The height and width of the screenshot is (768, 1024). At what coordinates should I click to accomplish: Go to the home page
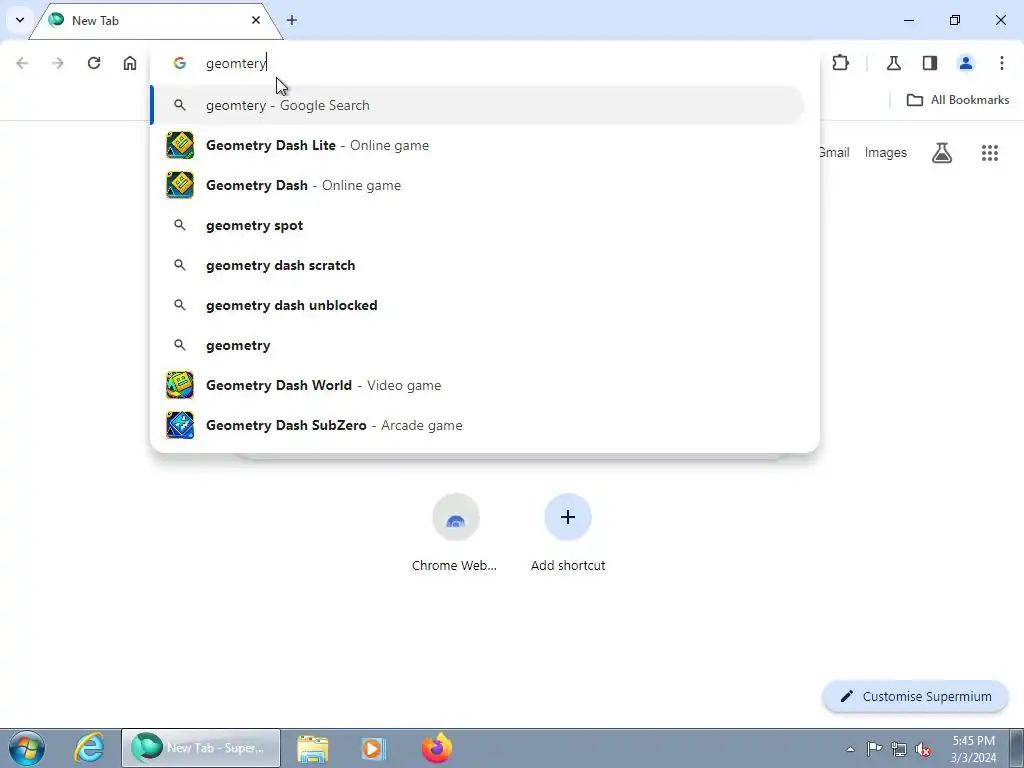pos(130,63)
